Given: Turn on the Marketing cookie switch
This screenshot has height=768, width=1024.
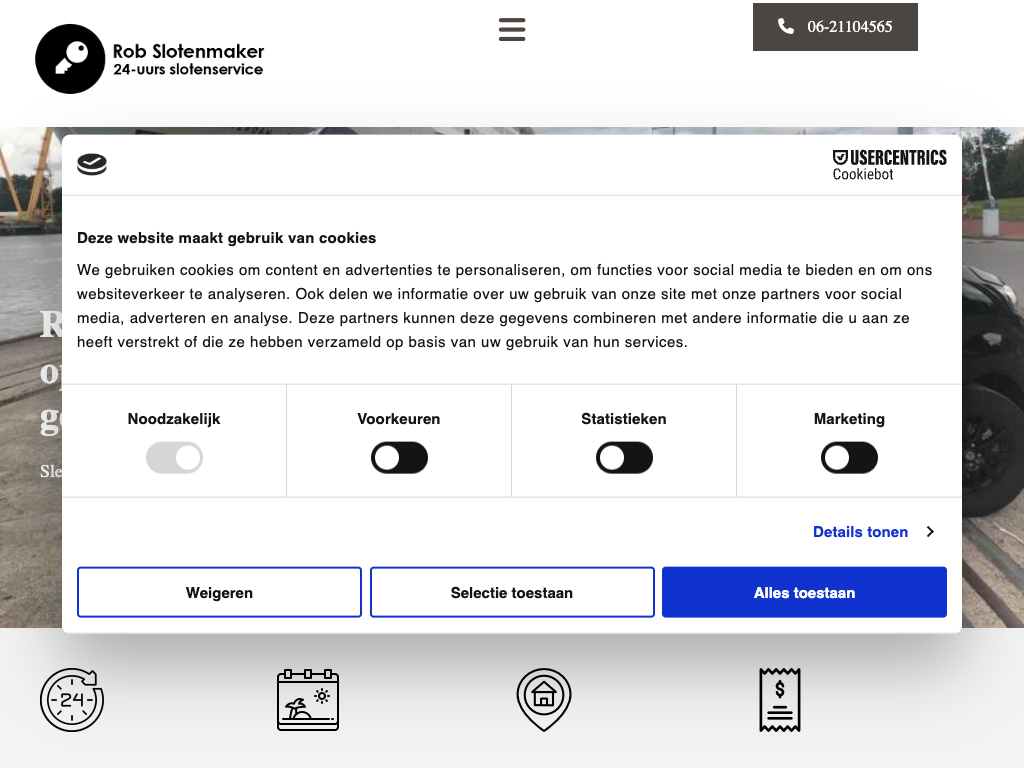Looking at the screenshot, I should (849, 459).
